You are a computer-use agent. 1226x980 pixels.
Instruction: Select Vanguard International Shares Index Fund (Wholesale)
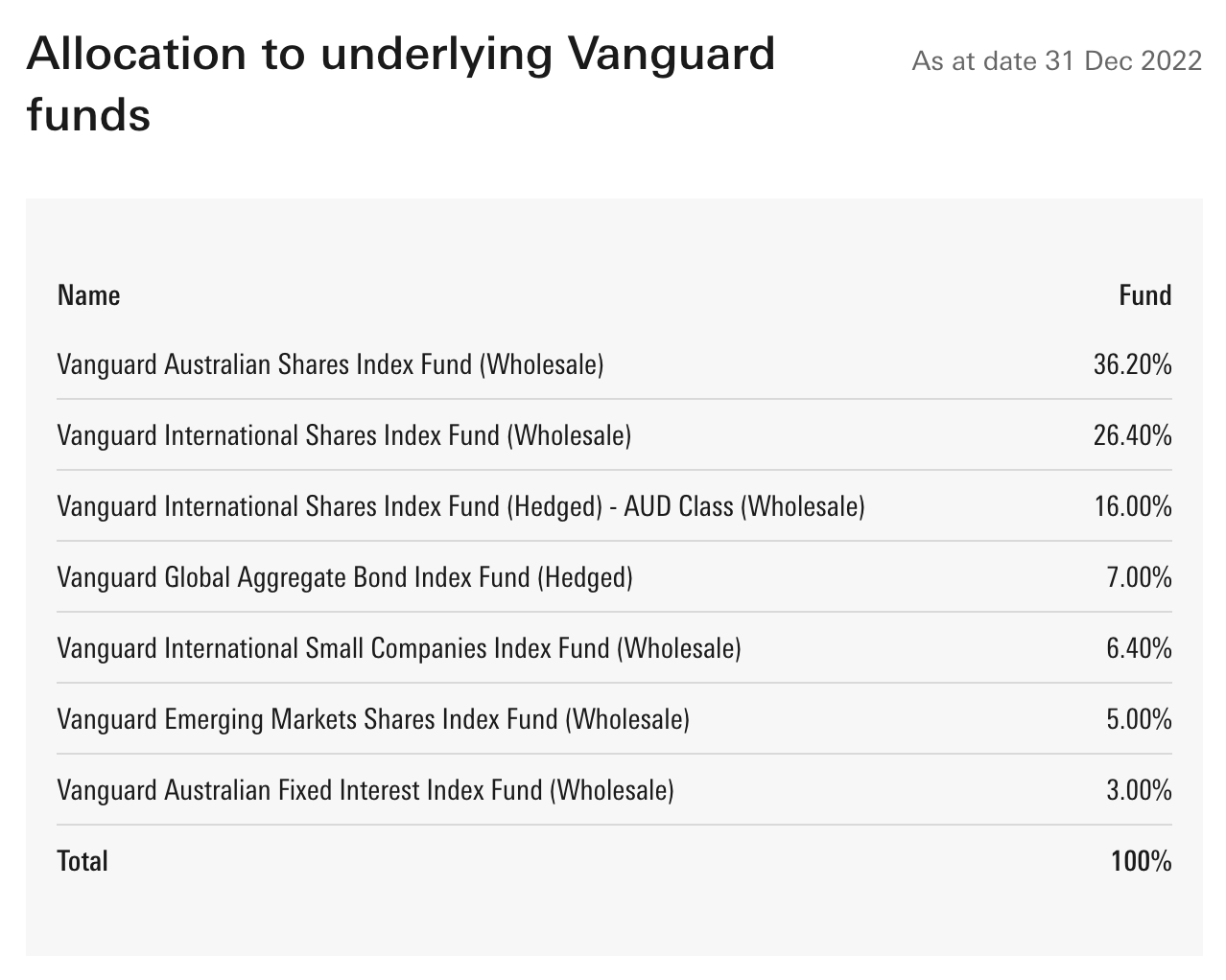pyautogui.click(x=344, y=435)
